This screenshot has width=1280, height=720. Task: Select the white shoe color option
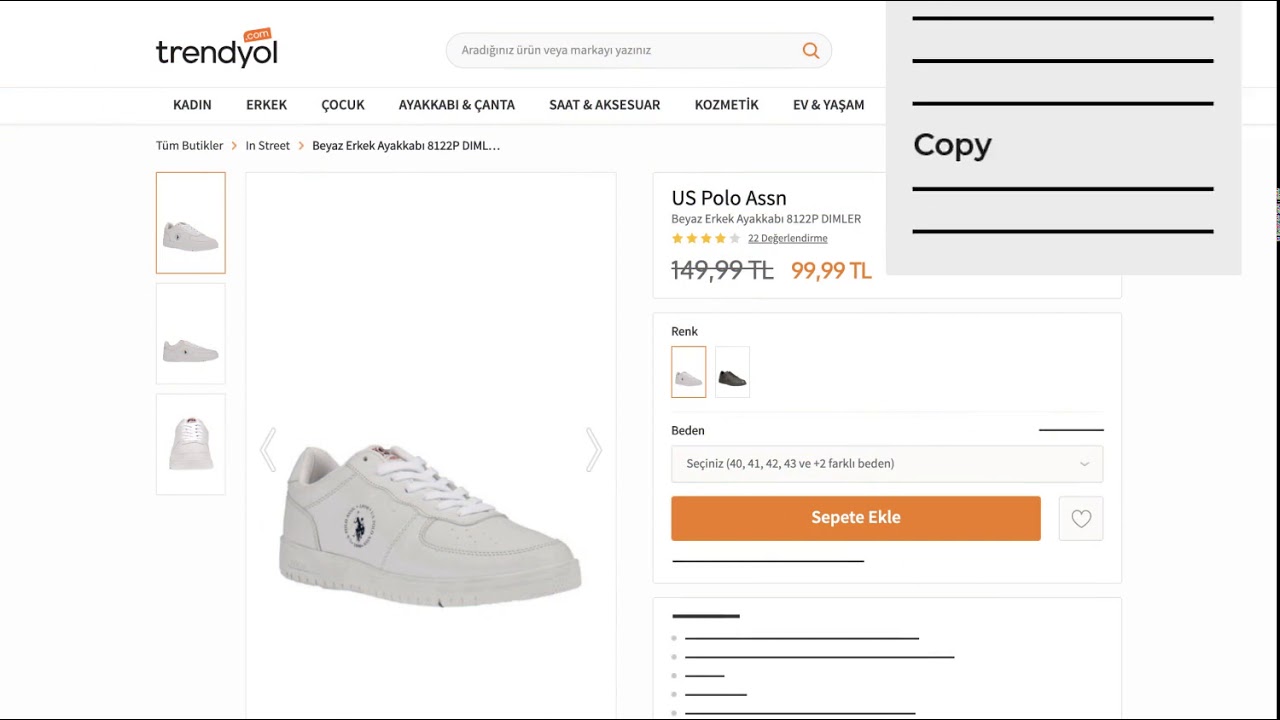[688, 372]
